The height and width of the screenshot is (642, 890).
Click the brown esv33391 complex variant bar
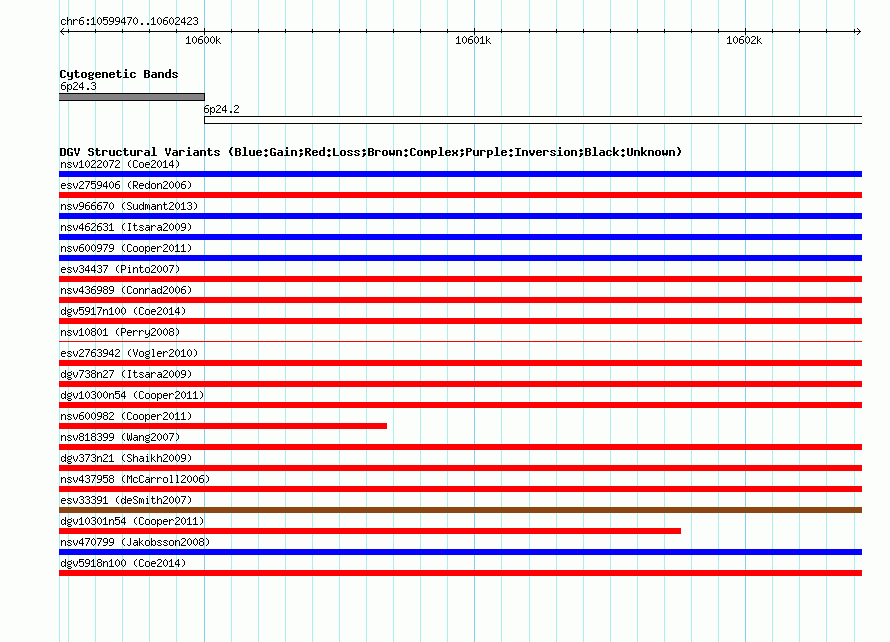(460, 510)
